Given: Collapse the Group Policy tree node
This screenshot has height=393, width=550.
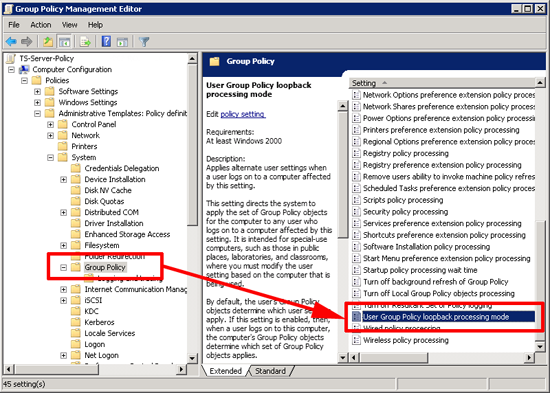Looking at the screenshot, I should tap(63, 267).
